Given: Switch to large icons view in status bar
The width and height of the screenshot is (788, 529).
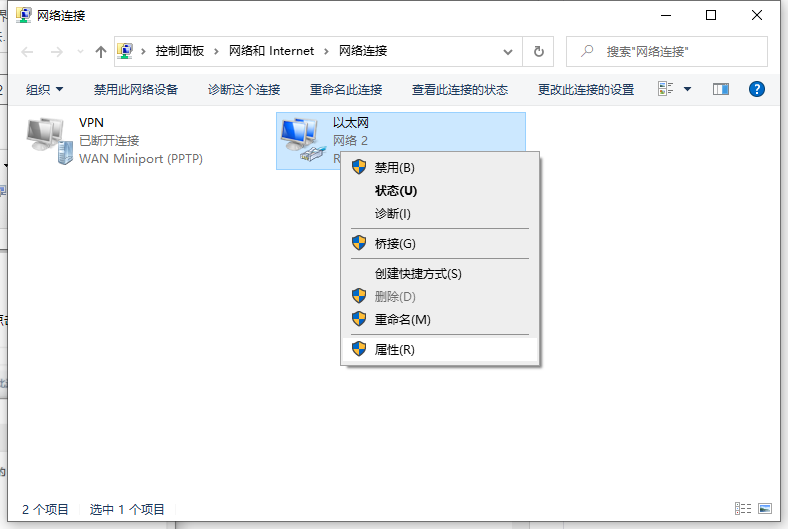Looking at the screenshot, I should click(x=765, y=509).
